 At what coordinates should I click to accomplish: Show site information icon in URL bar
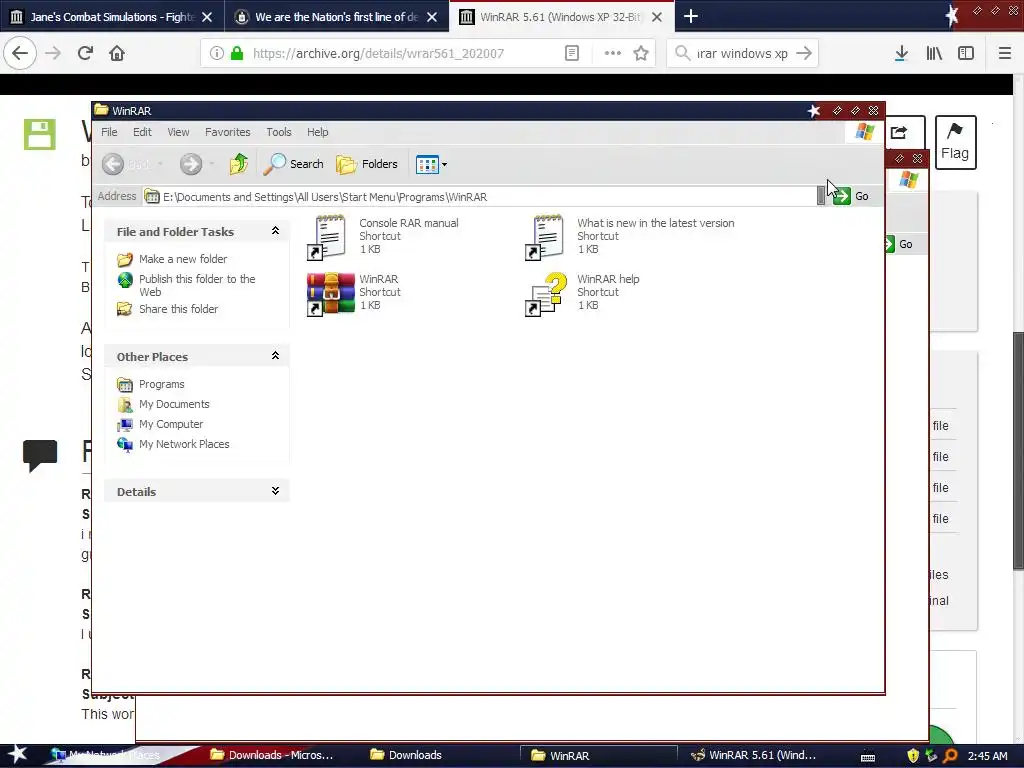click(x=217, y=54)
